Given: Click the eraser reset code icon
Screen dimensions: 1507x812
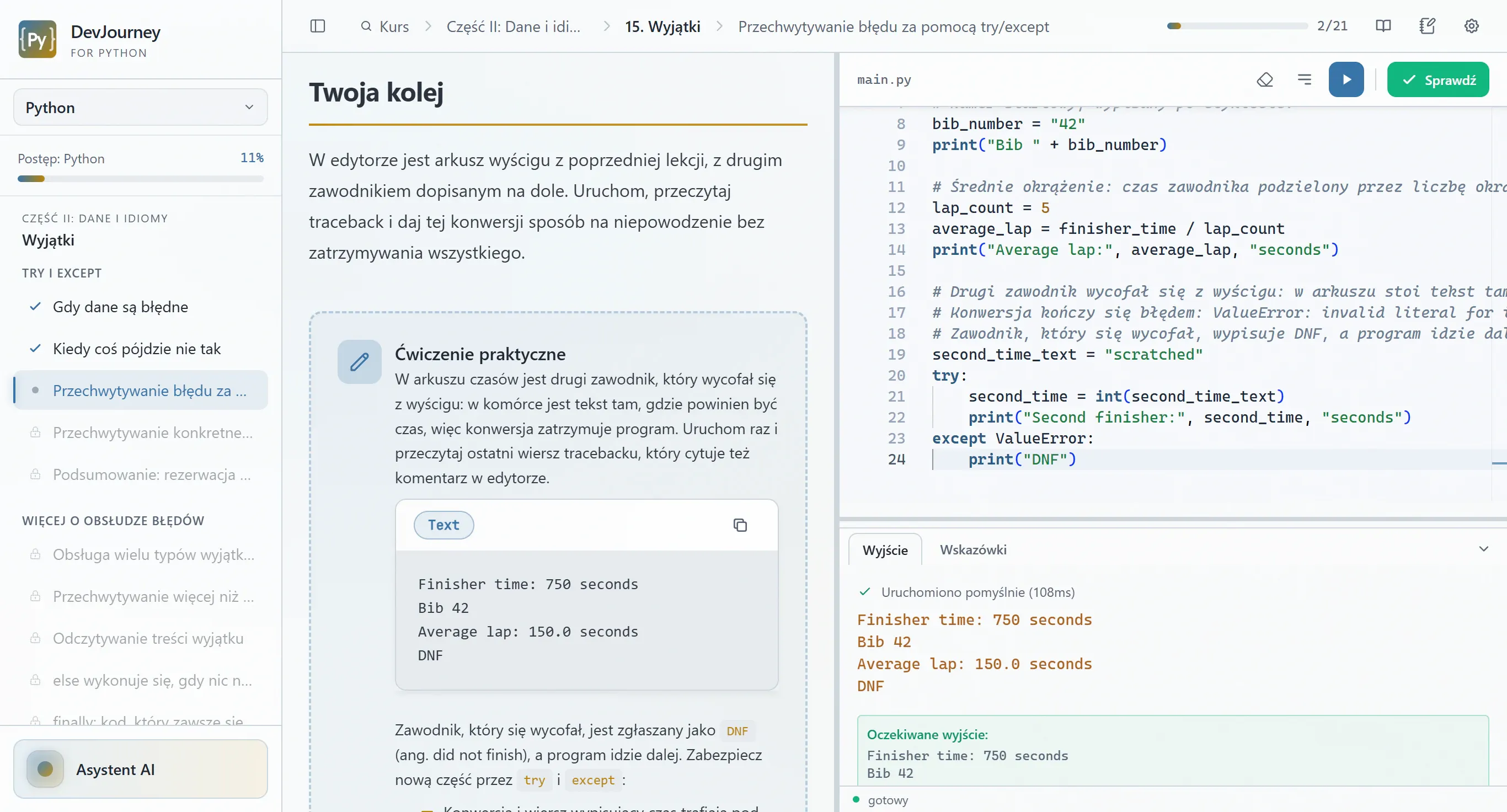Looking at the screenshot, I should [x=1264, y=79].
